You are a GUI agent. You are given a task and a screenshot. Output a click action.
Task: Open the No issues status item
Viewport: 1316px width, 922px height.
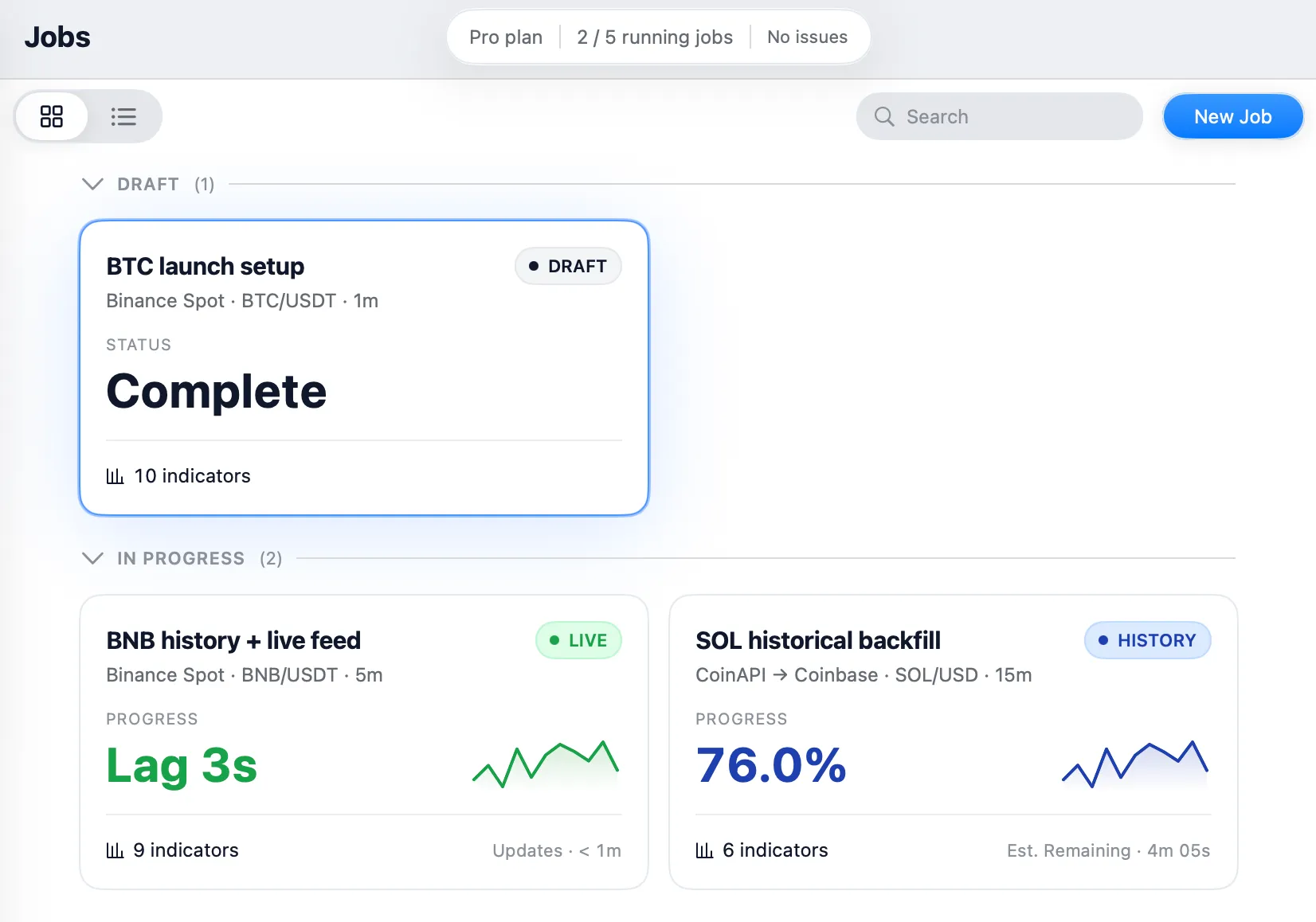tap(807, 37)
